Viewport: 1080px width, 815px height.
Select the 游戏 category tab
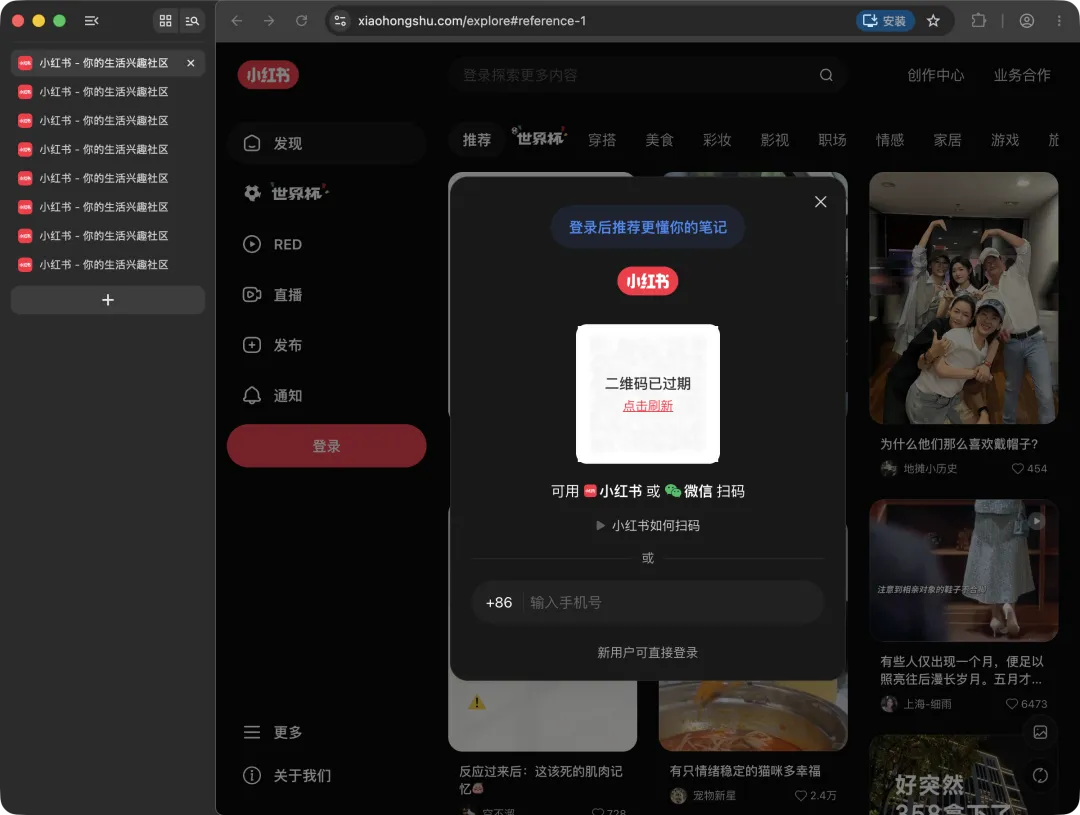tap(1005, 140)
